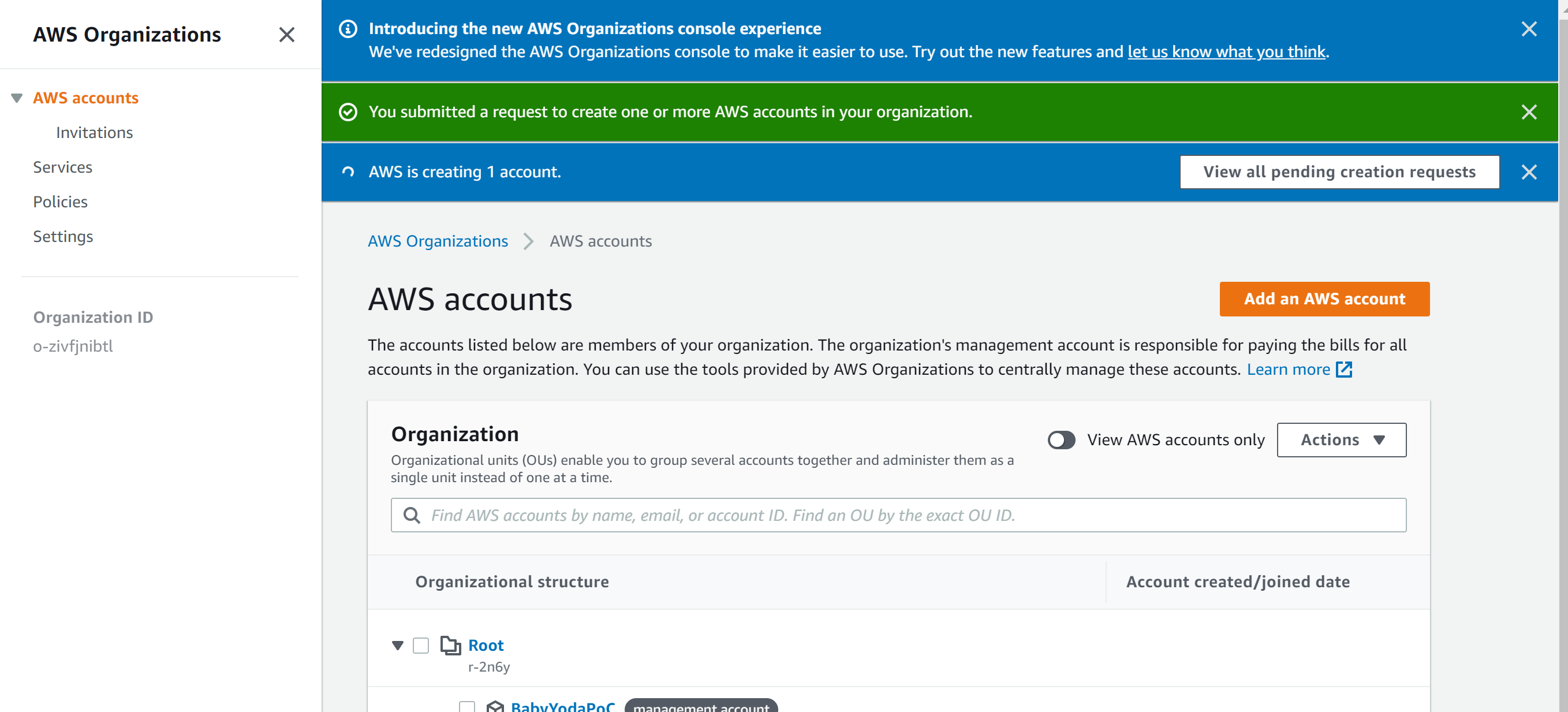Viewport: 1568px width, 712px height.
Task: Click the Root folder icon
Action: coord(450,645)
